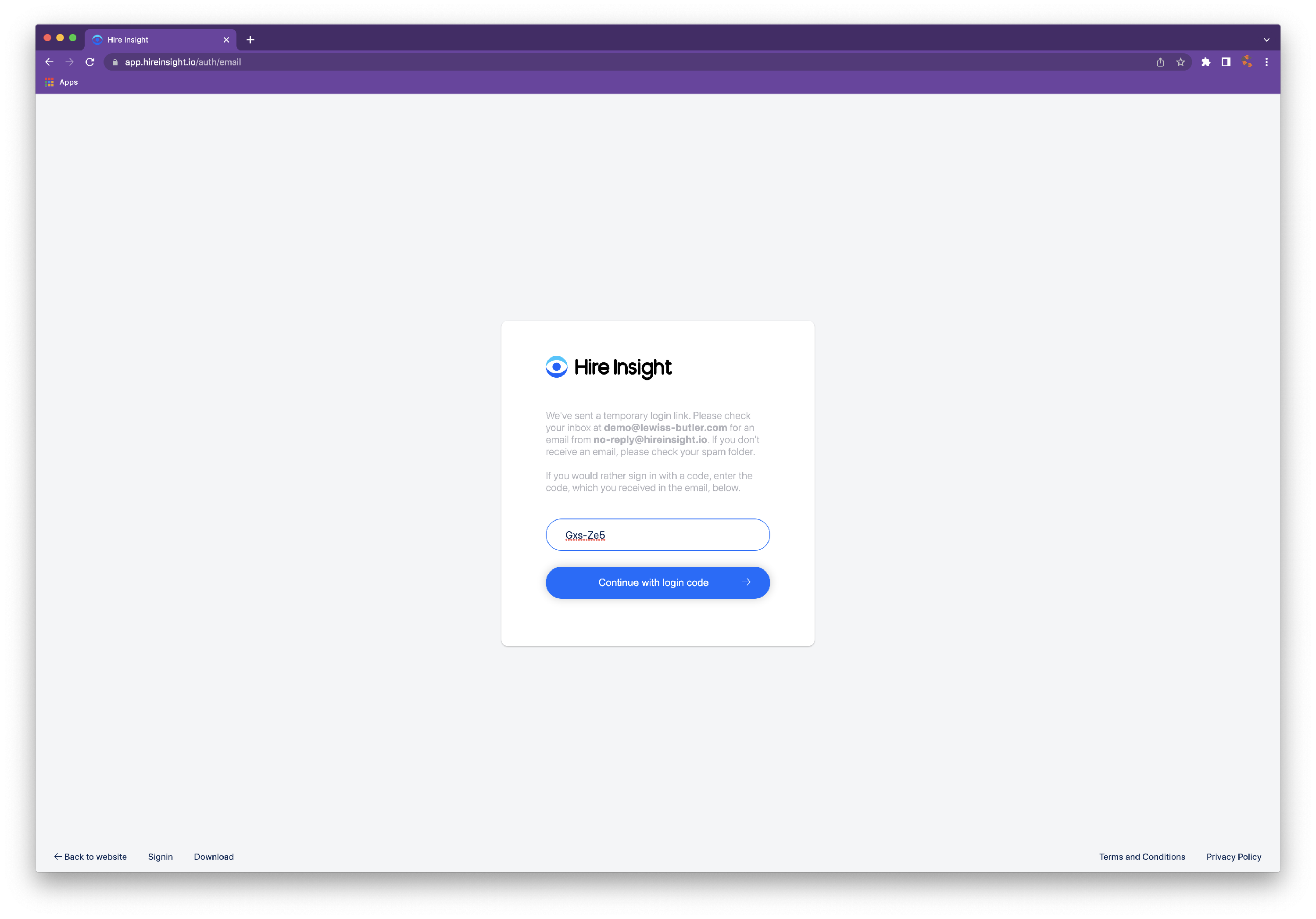
Task: Reload the Hire Insight page
Action: point(90,62)
